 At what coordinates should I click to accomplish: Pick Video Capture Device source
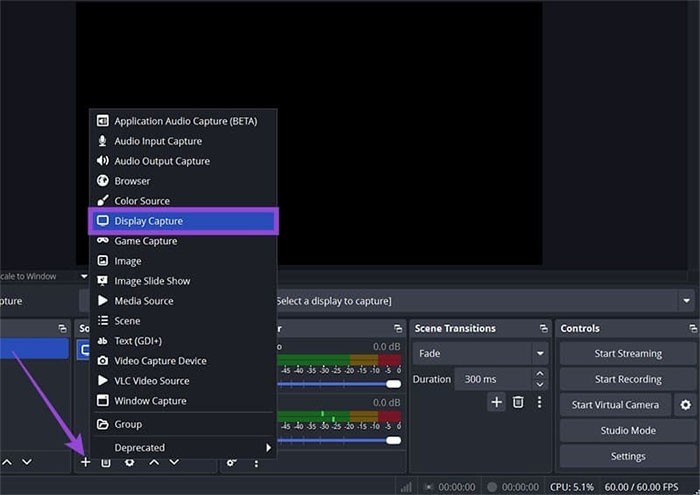pos(160,361)
